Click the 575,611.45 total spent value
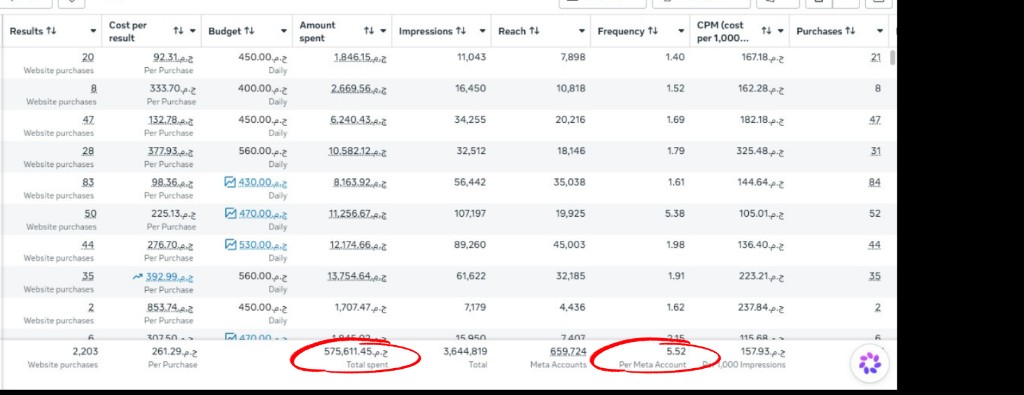Image resolution: width=1024 pixels, height=395 pixels. tap(356, 351)
